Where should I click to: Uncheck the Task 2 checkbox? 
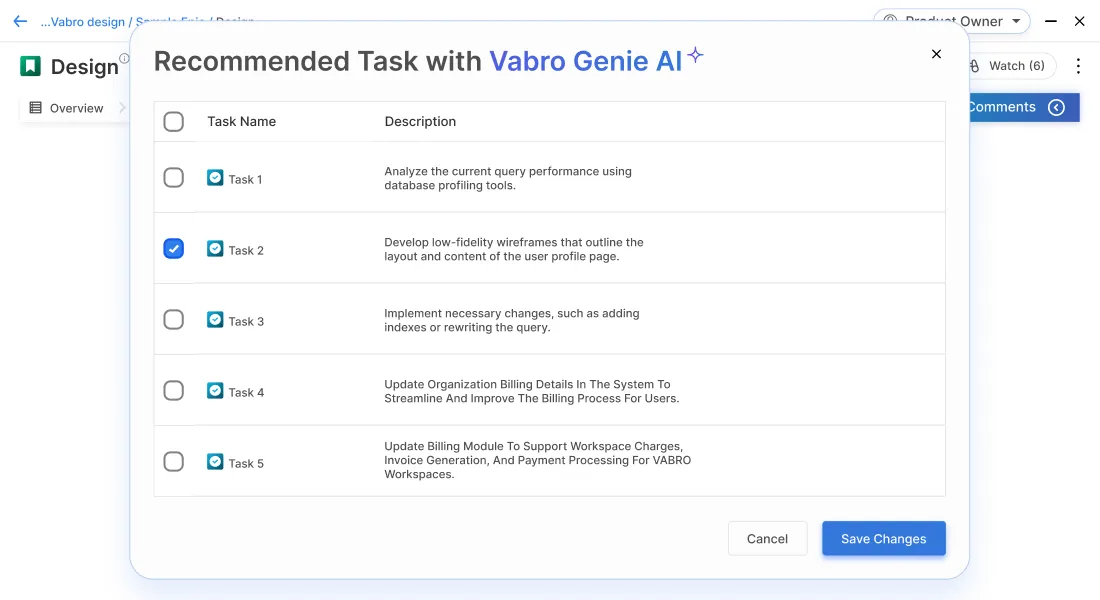pos(174,249)
